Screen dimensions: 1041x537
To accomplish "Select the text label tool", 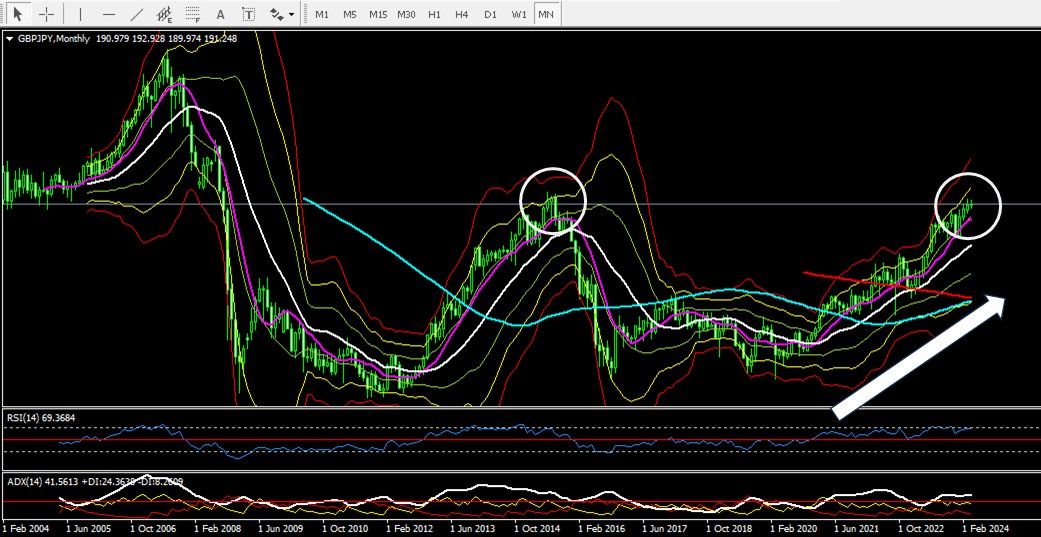I will coord(248,14).
